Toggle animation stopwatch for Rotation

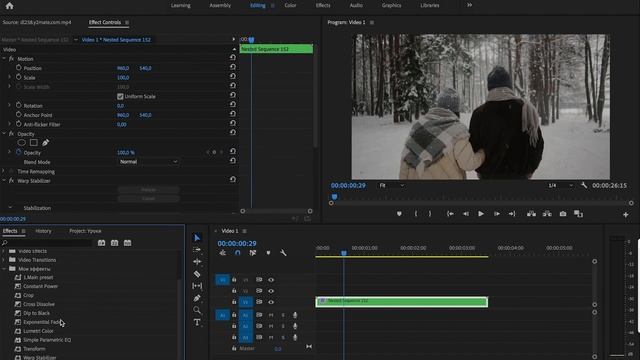(18, 105)
